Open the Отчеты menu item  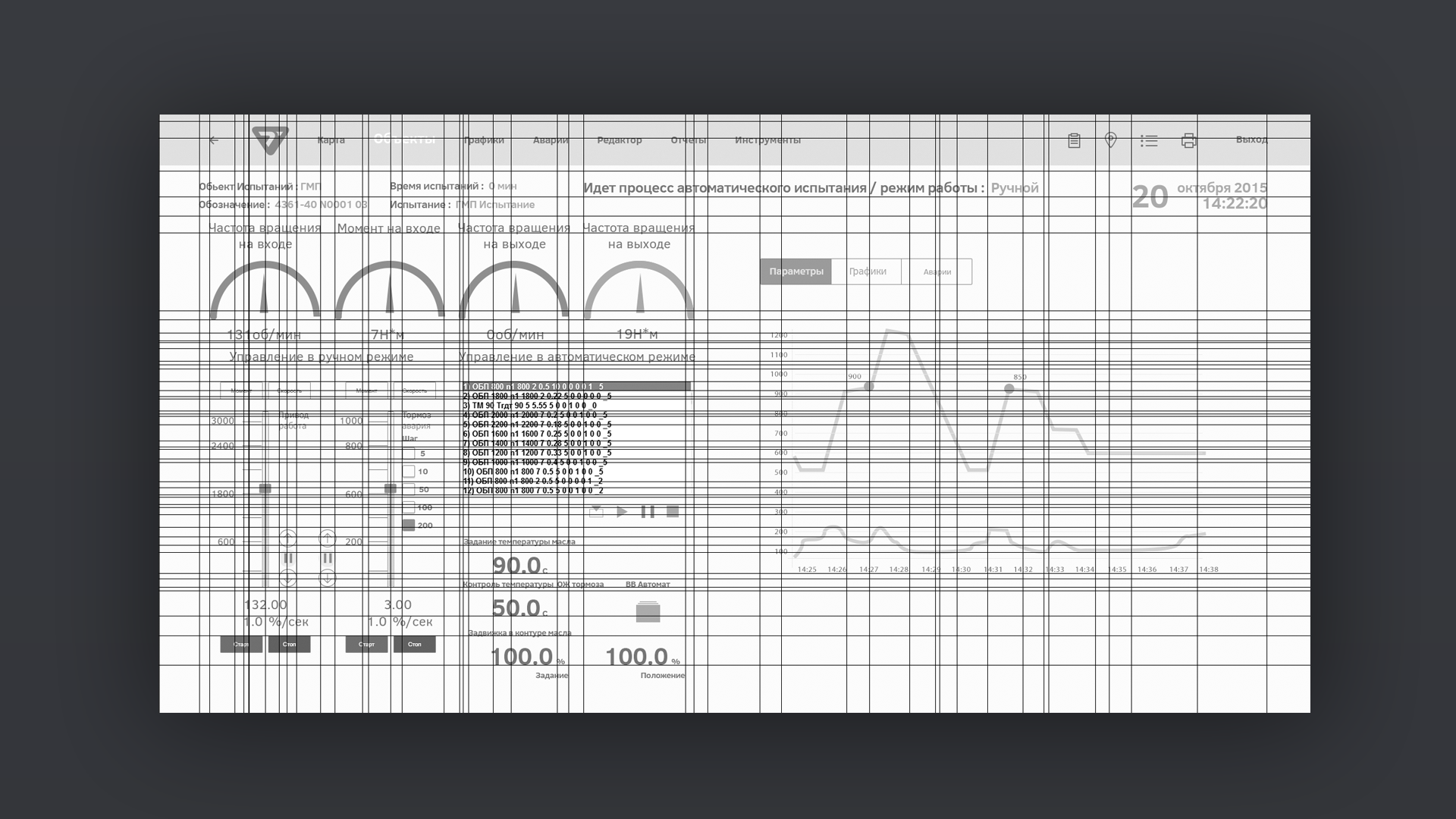coord(688,140)
